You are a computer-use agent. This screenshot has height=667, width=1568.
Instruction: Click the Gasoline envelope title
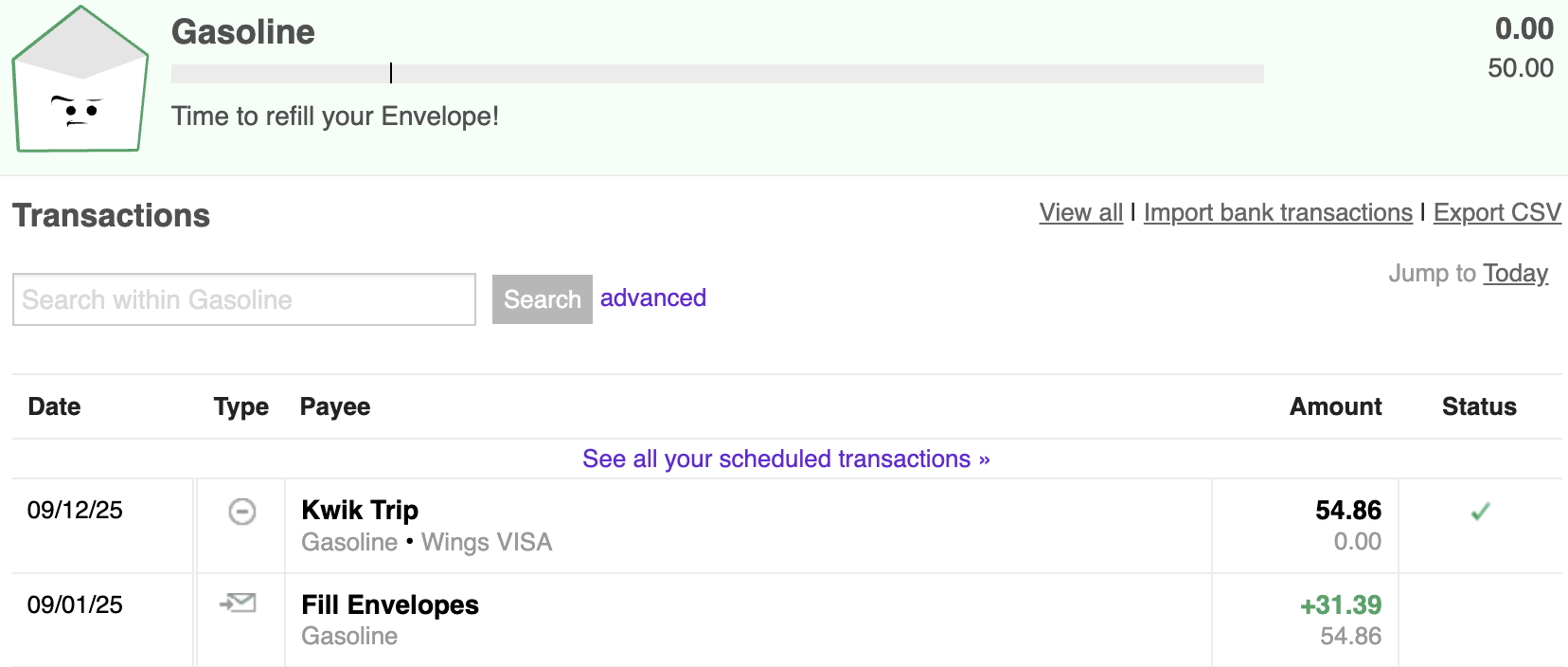coord(243,32)
